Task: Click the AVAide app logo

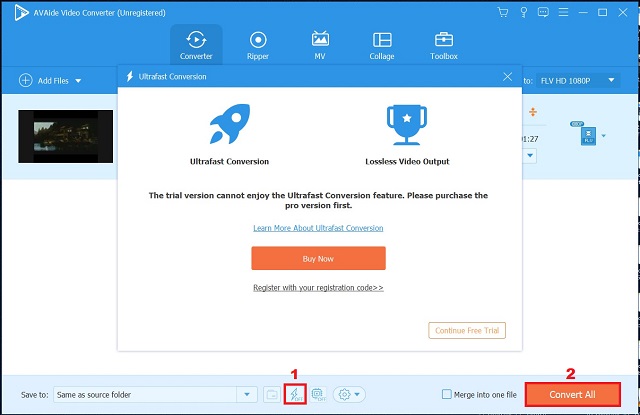Action: pyautogui.click(x=21, y=13)
